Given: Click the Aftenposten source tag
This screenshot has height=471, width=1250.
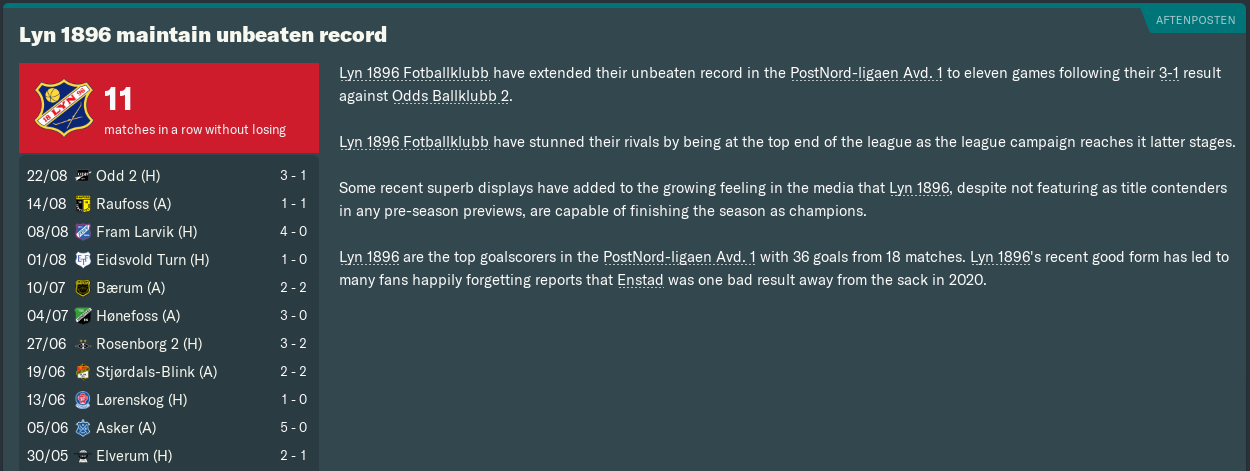Looking at the screenshot, I should click(x=1197, y=20).
